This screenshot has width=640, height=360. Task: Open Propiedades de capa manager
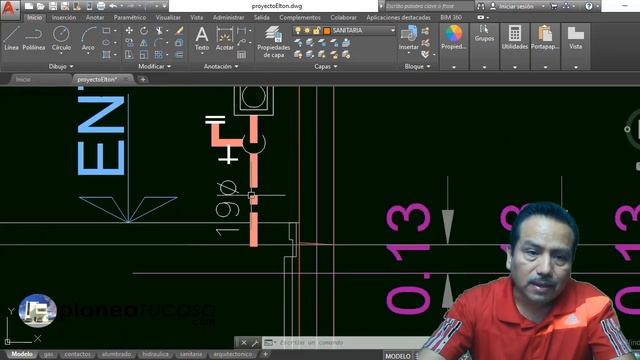(273, 41)
